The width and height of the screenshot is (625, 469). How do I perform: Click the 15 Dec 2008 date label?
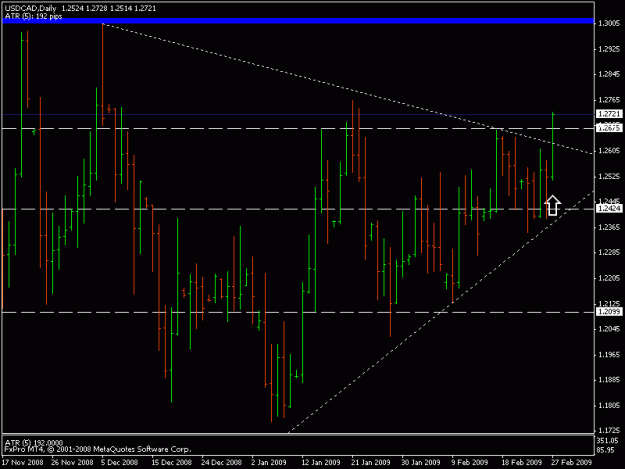[171, 462]
